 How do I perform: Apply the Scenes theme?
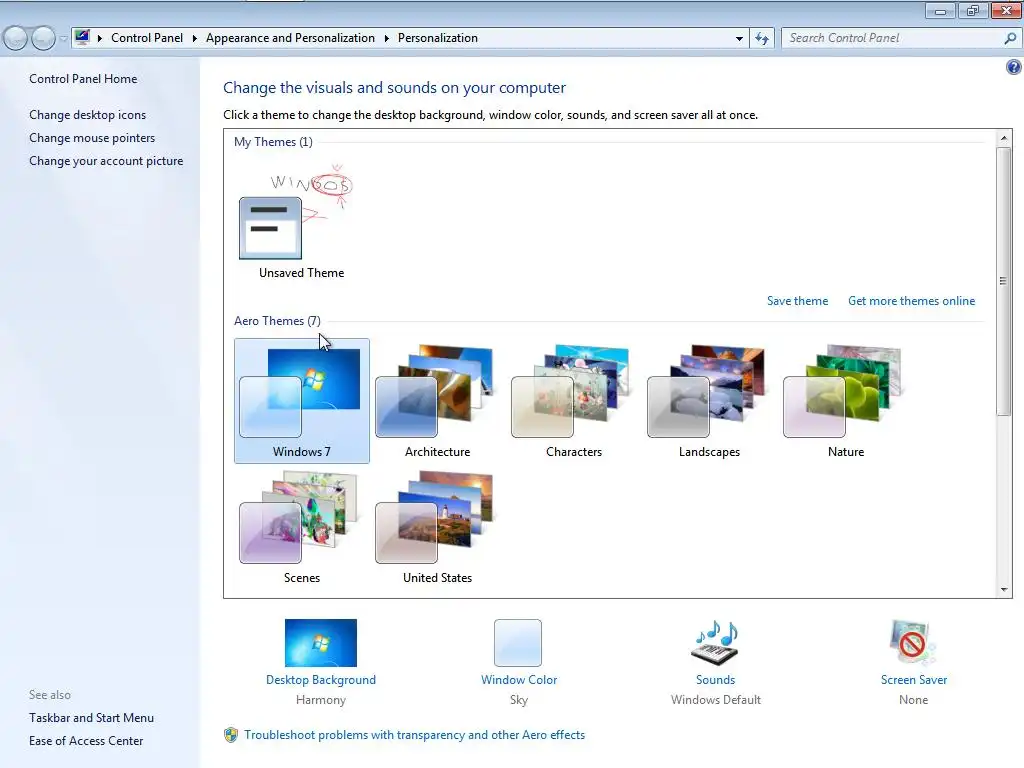pyautogui.click(x=302, y=527)
